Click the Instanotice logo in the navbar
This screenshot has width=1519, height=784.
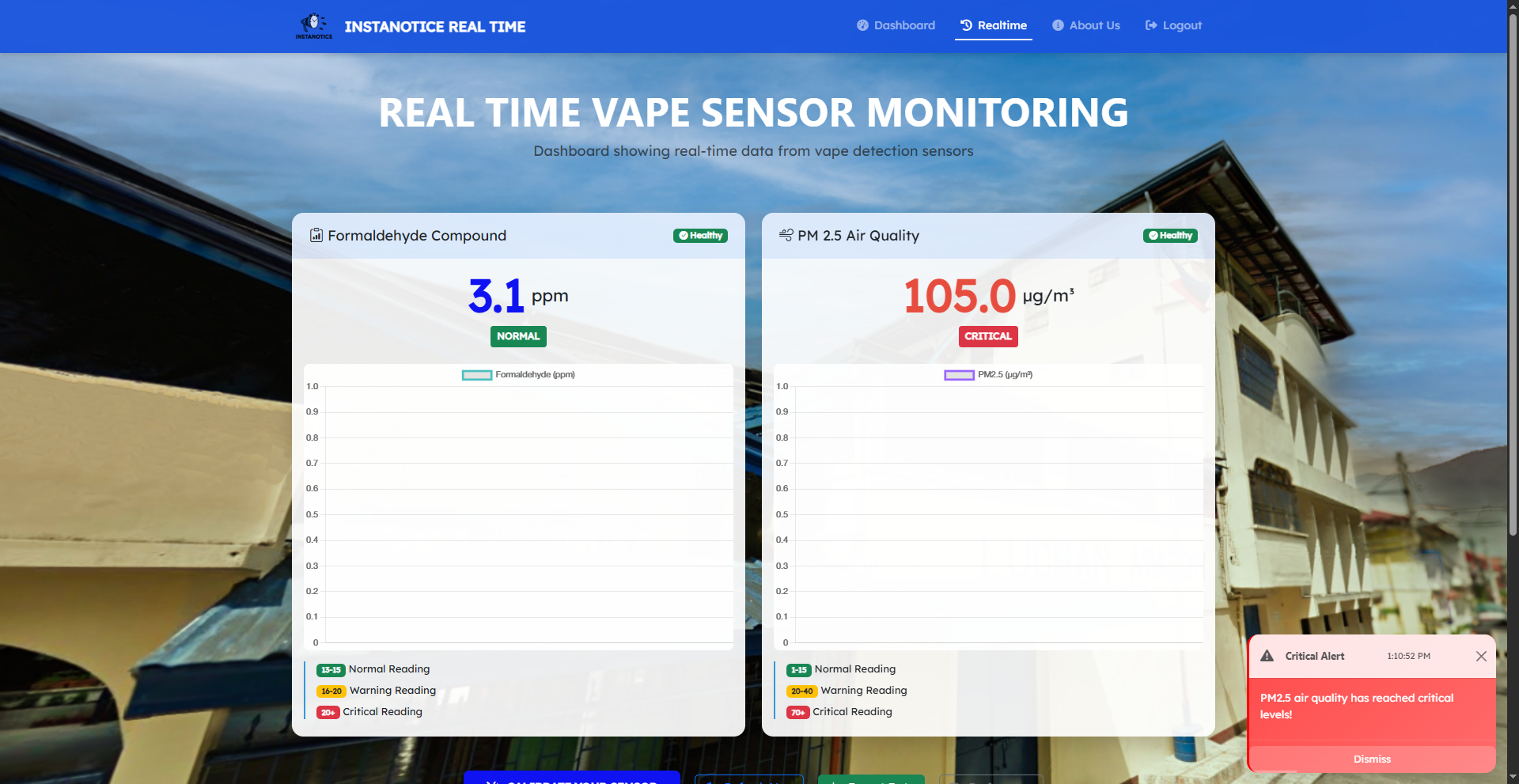click(314, 25)
